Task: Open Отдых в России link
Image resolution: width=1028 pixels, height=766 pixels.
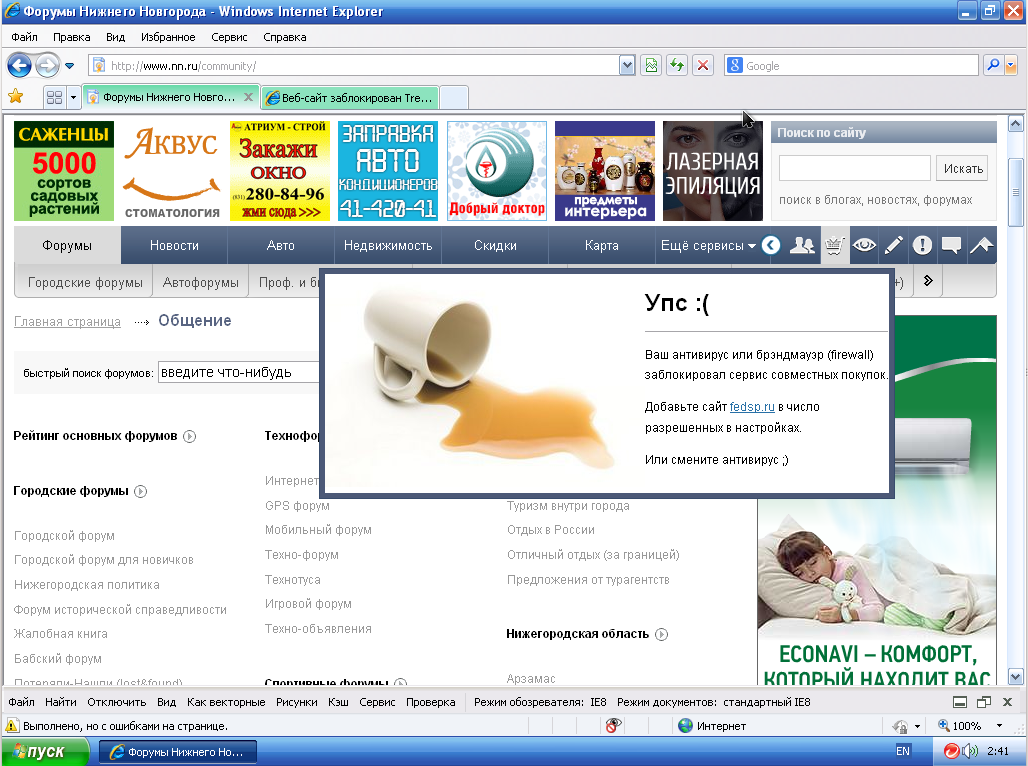Action: point(551,530)
